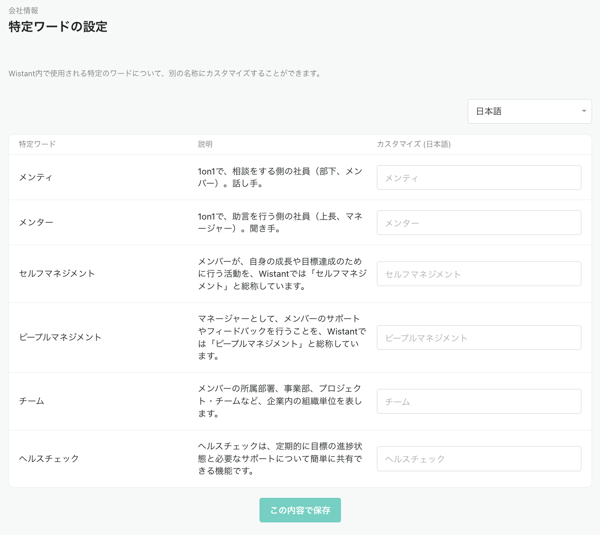This screenshot has height=535, width=600.
Task: Click the 特定ワードの設定 page heading
Action: (x=58, y=28)
